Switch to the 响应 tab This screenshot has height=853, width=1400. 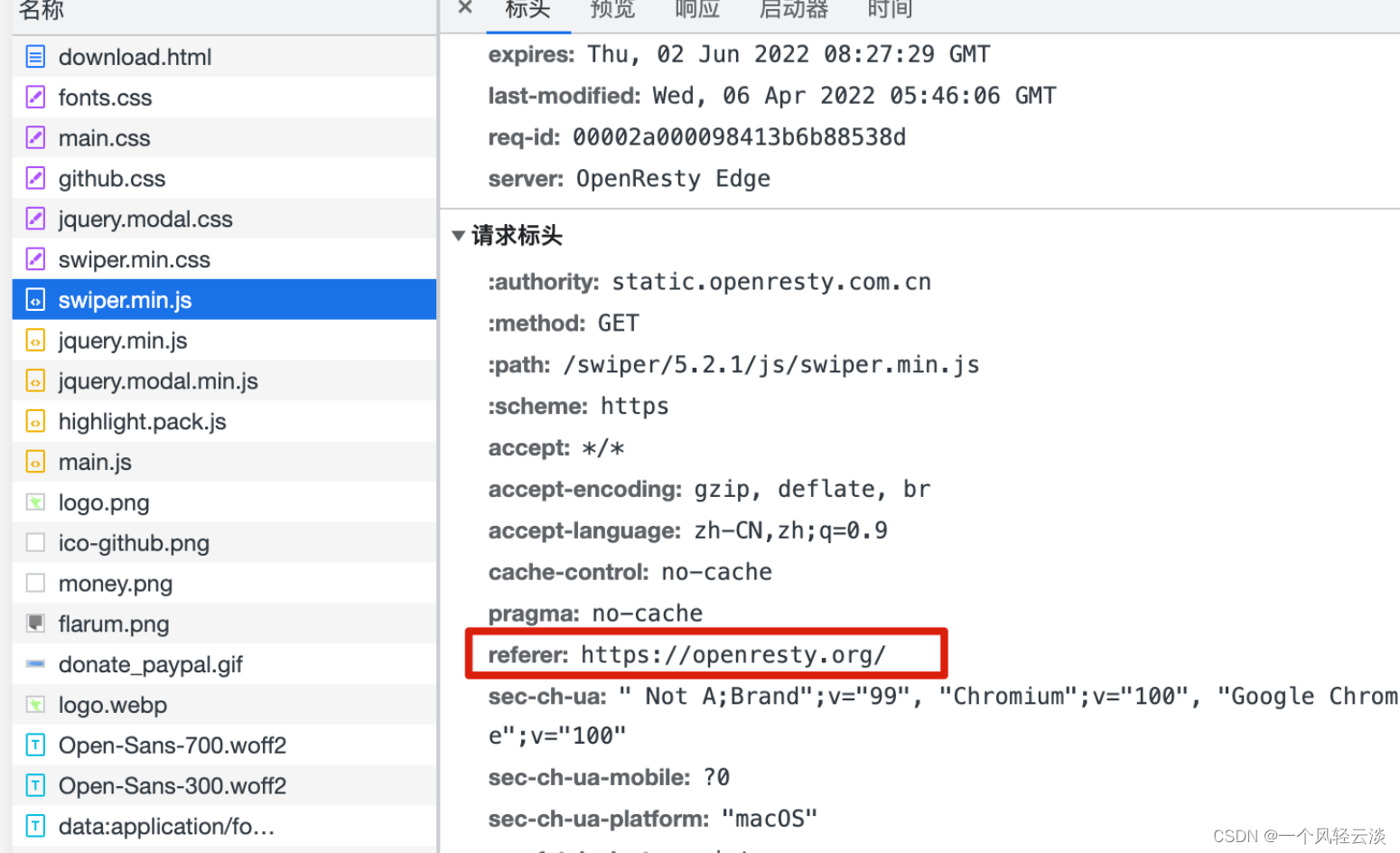coord(696,11)
